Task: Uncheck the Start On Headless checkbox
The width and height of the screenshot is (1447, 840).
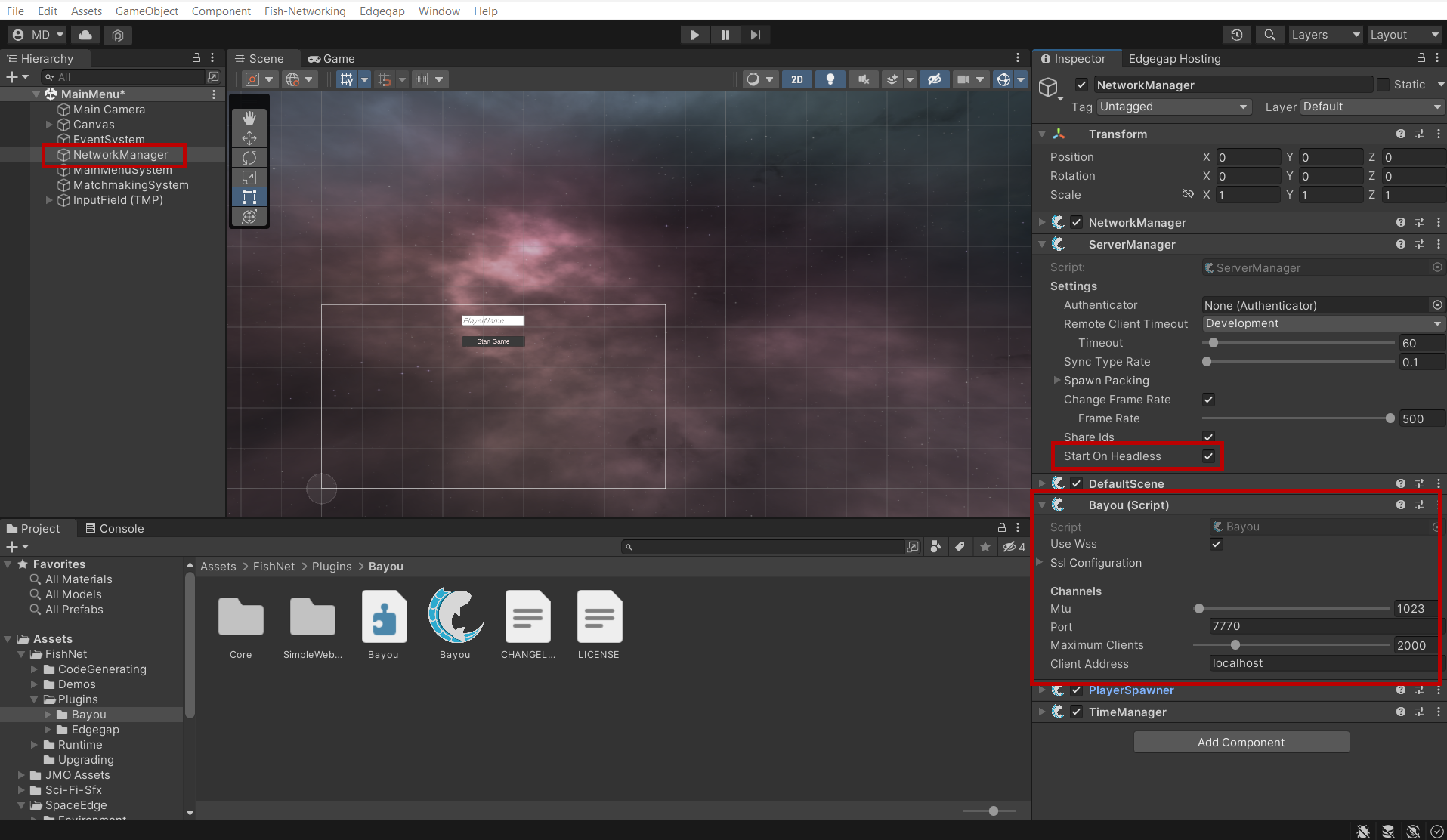Action: pyautogui.click(x=1208, y=456)
